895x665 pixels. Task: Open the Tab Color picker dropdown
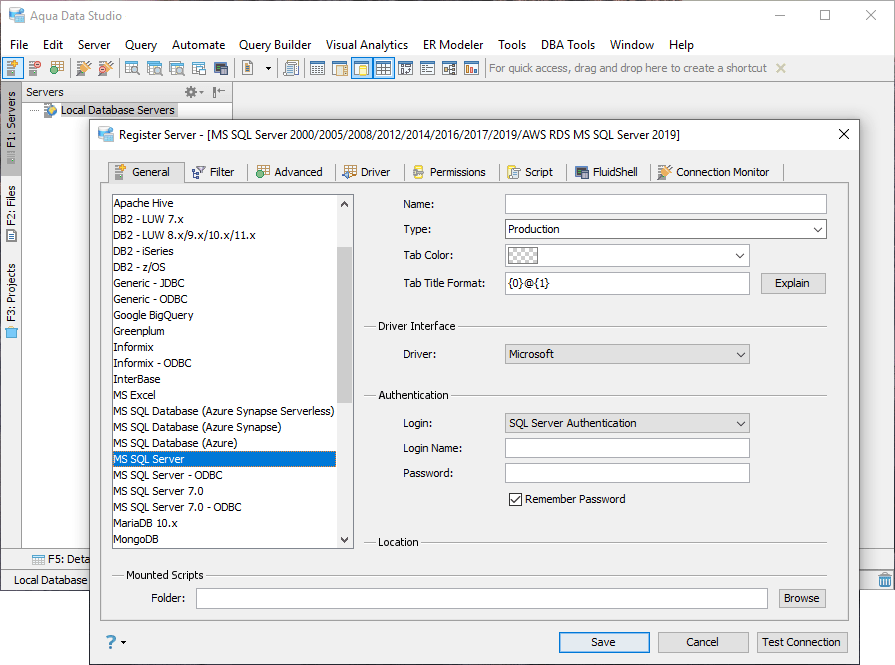[x=627, y=255]
